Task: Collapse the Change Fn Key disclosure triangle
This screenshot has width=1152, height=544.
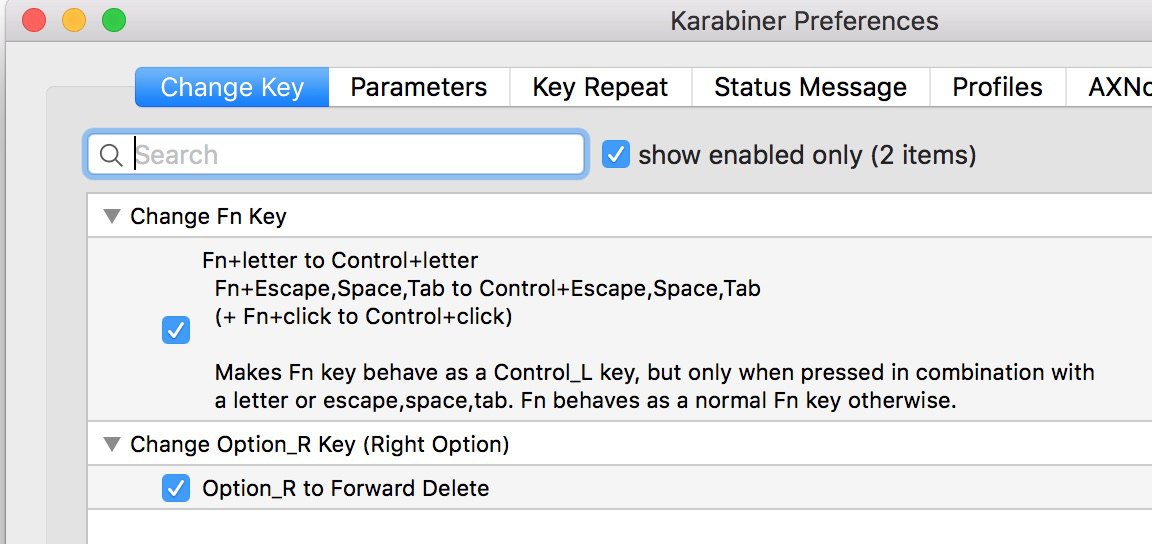Action: click(111, 216)
